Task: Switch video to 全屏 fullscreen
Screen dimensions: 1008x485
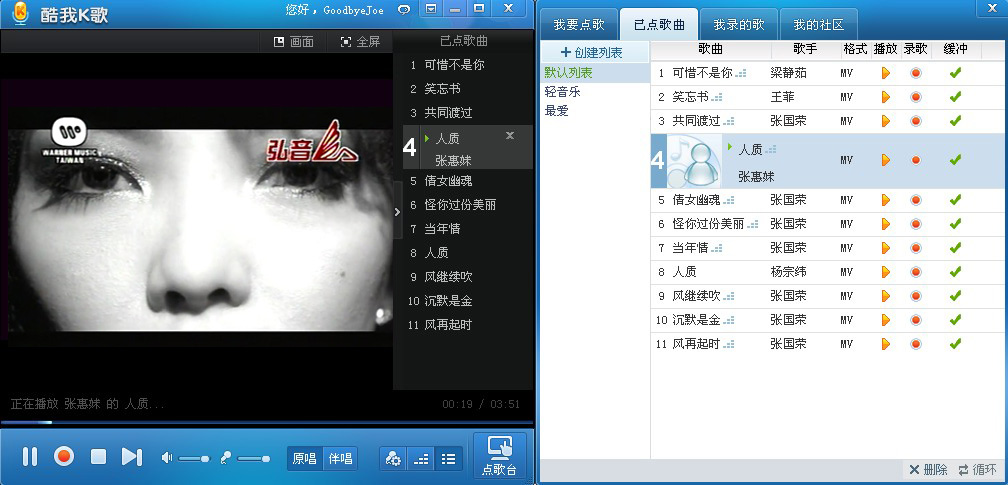Action: (360, 42)
